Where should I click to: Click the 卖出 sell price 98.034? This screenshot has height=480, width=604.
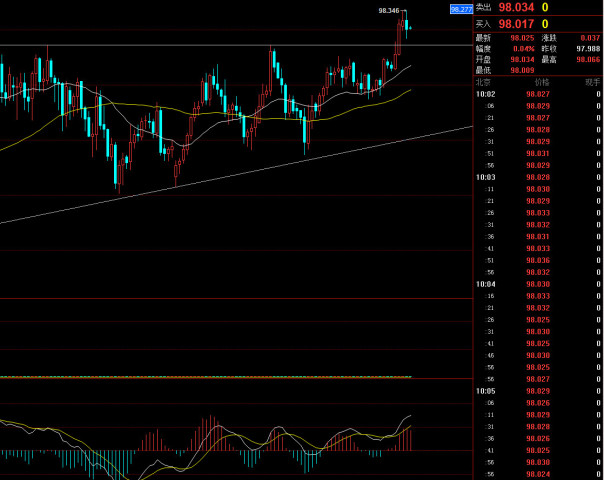tap(517, 8)
